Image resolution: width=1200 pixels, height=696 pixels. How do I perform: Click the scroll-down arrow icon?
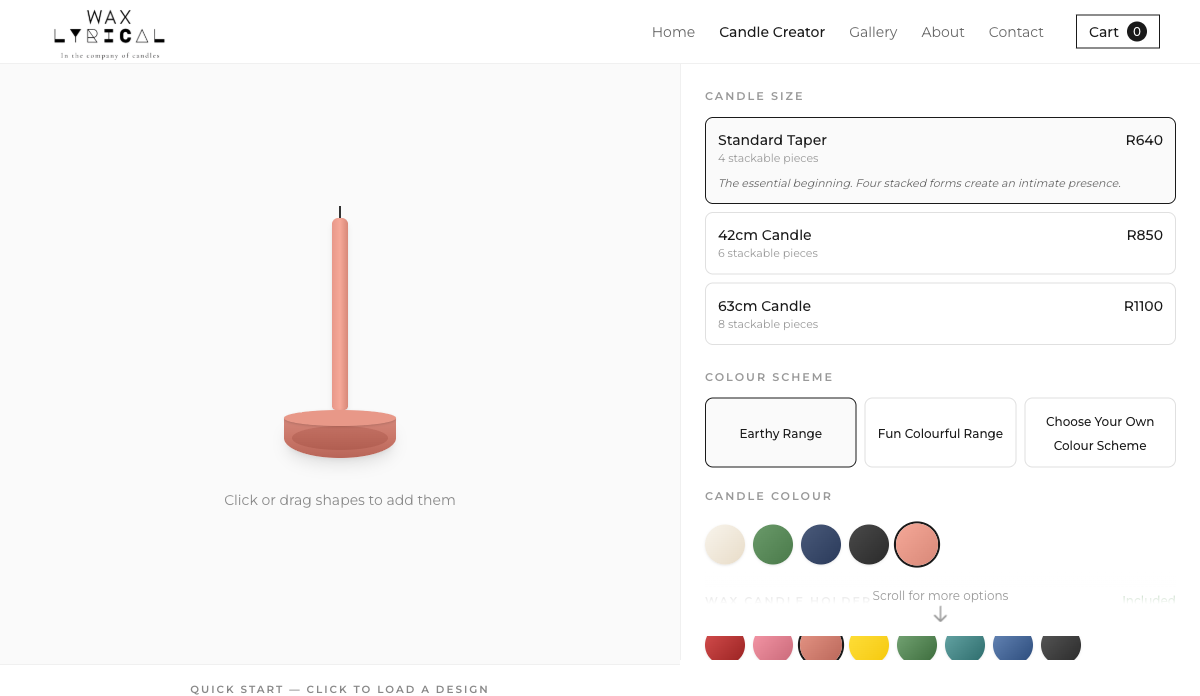coord(940,614)
